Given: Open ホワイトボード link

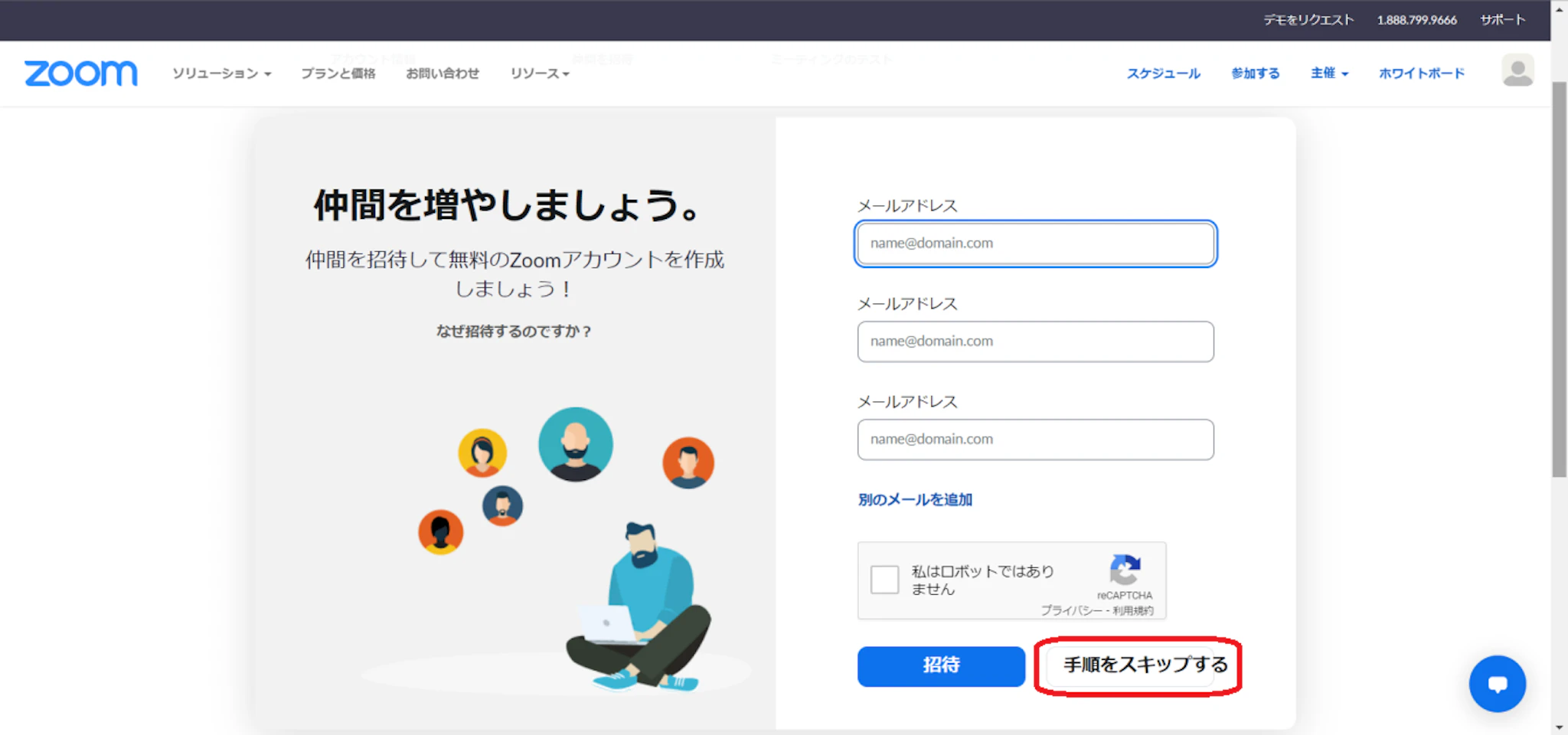Looking at the screenshot, I should [x=1421, y=73].
